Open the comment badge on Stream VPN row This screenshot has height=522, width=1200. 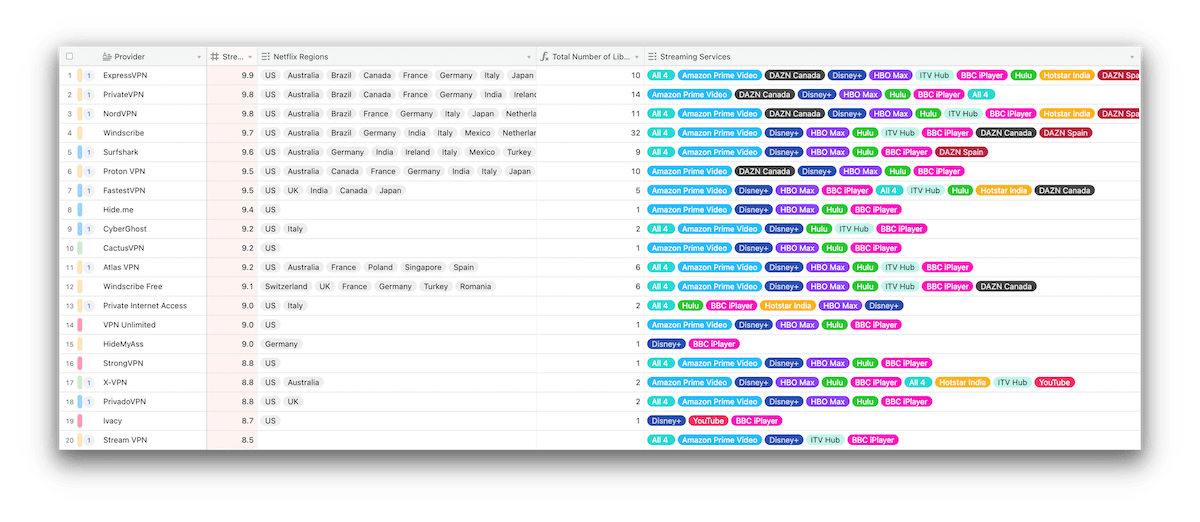88,440
